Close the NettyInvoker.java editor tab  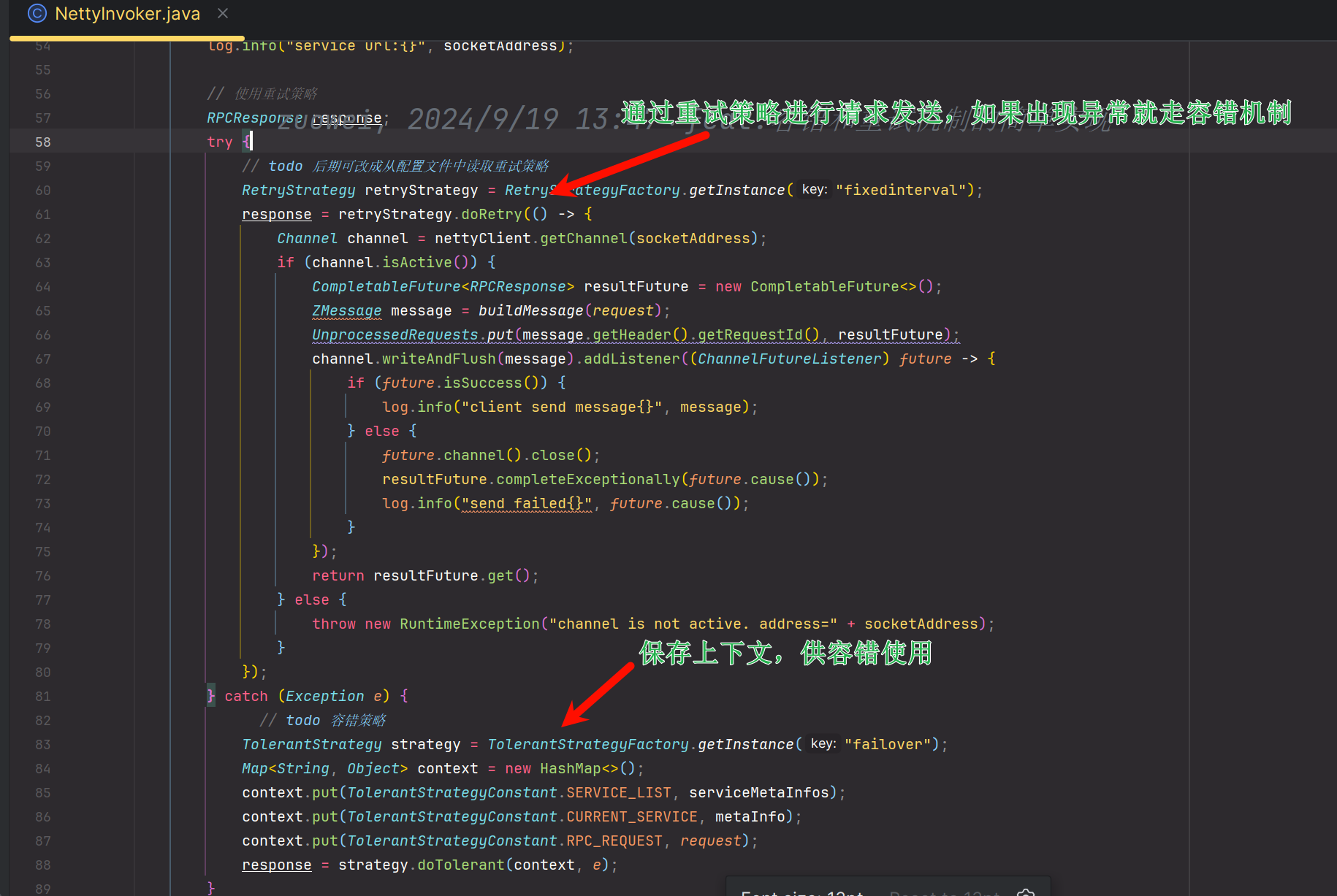pyautogui.click(x=223, y=13)
